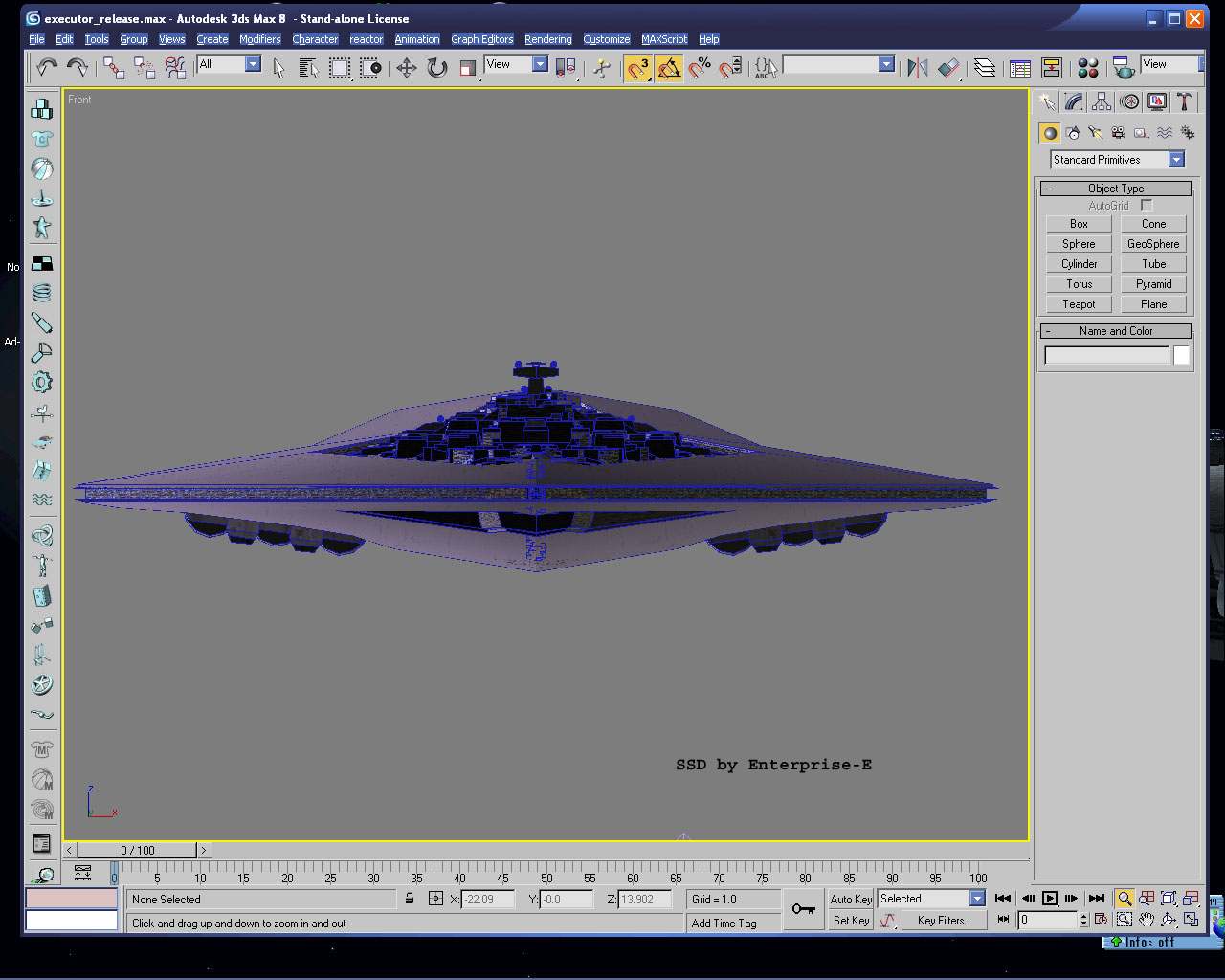Toggle the Selection Lock padlock

[x=410, y=899]
